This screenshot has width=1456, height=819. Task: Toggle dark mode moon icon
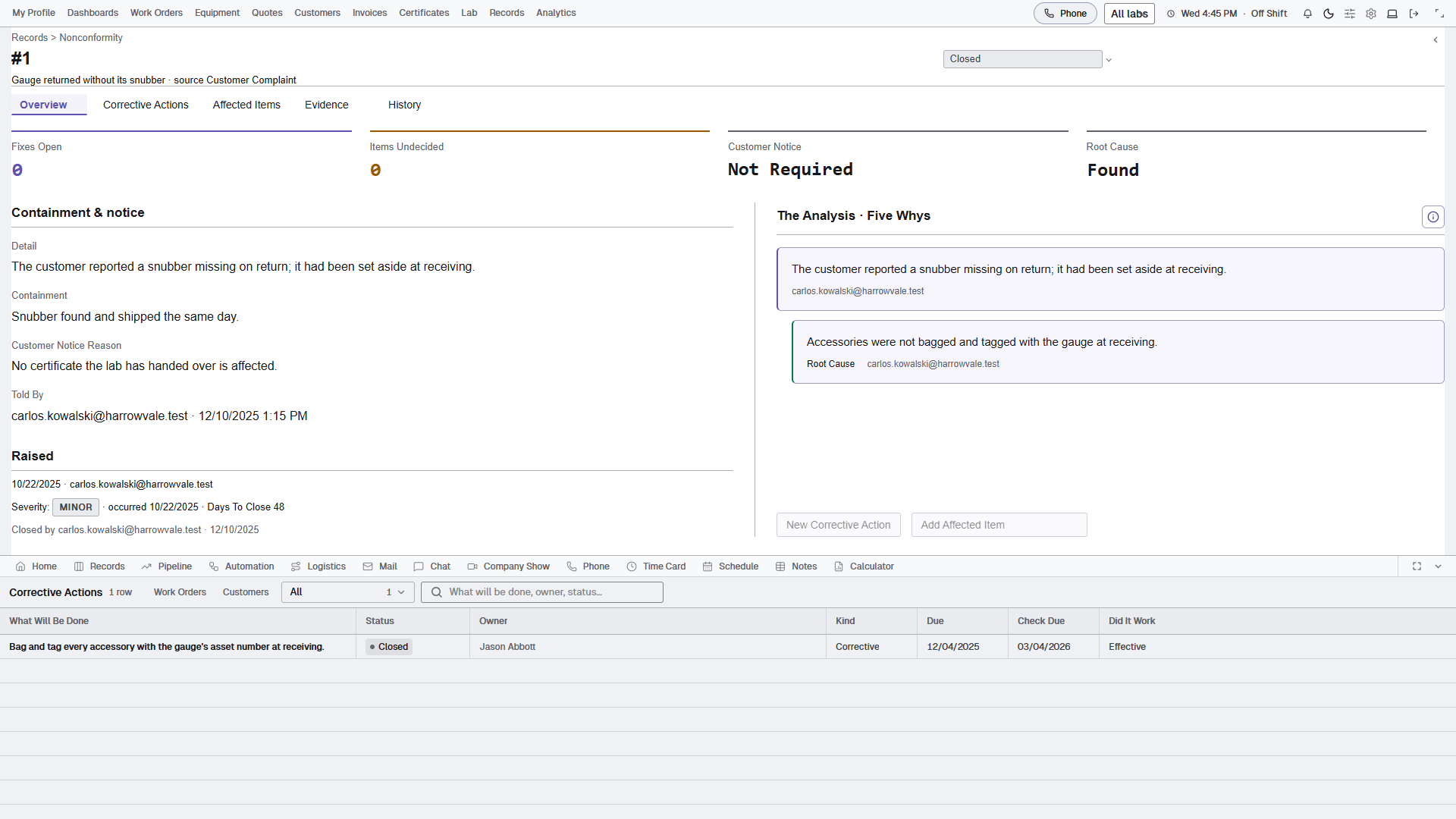point(1329,14)
